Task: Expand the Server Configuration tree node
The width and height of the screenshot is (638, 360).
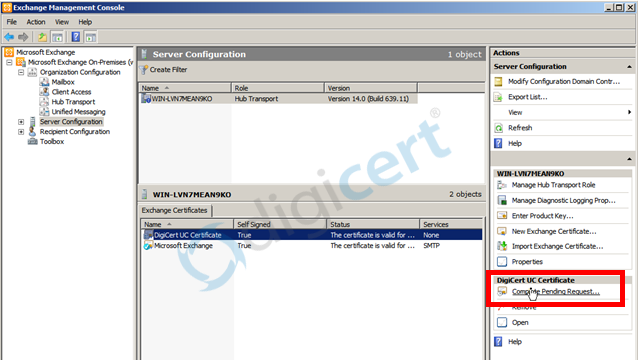Action: point(21,122)
